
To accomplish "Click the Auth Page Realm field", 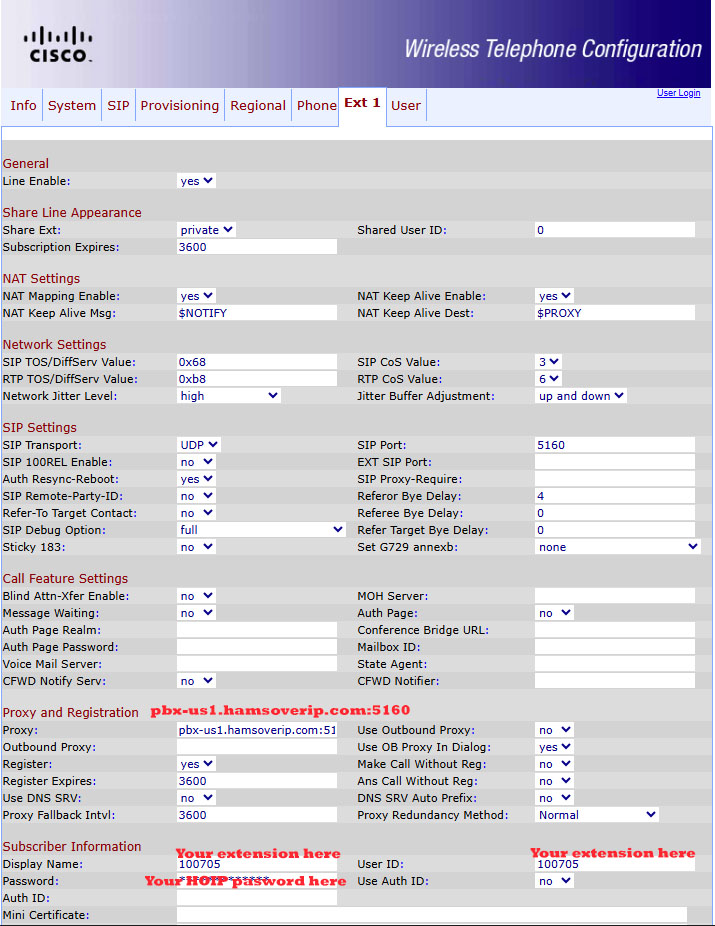I will point(257,630).
